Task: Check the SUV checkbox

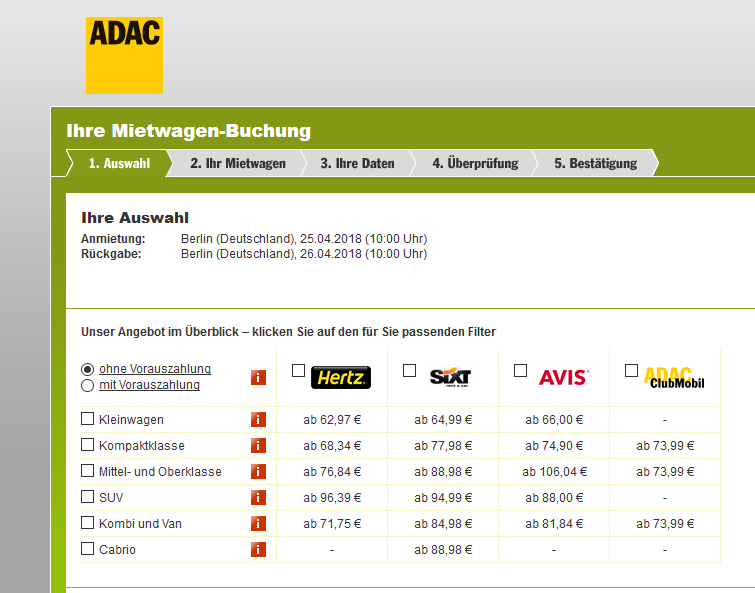Action: pos(88,497)
